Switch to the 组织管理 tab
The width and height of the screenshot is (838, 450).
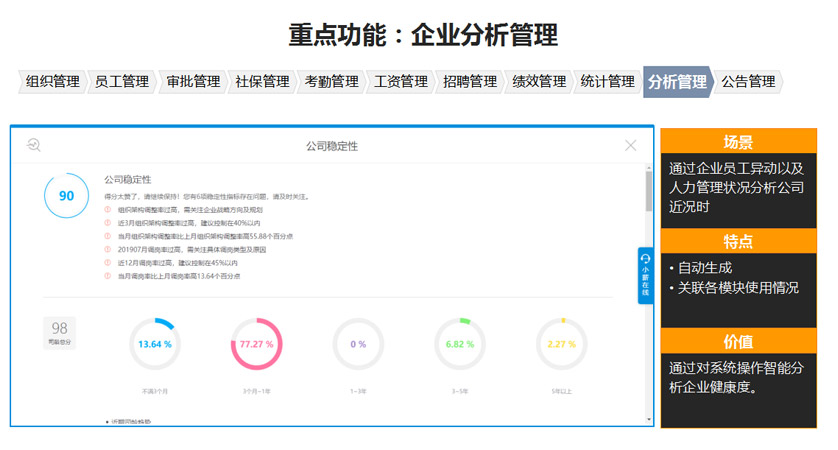pyautogui.click(x=52, y=82)
